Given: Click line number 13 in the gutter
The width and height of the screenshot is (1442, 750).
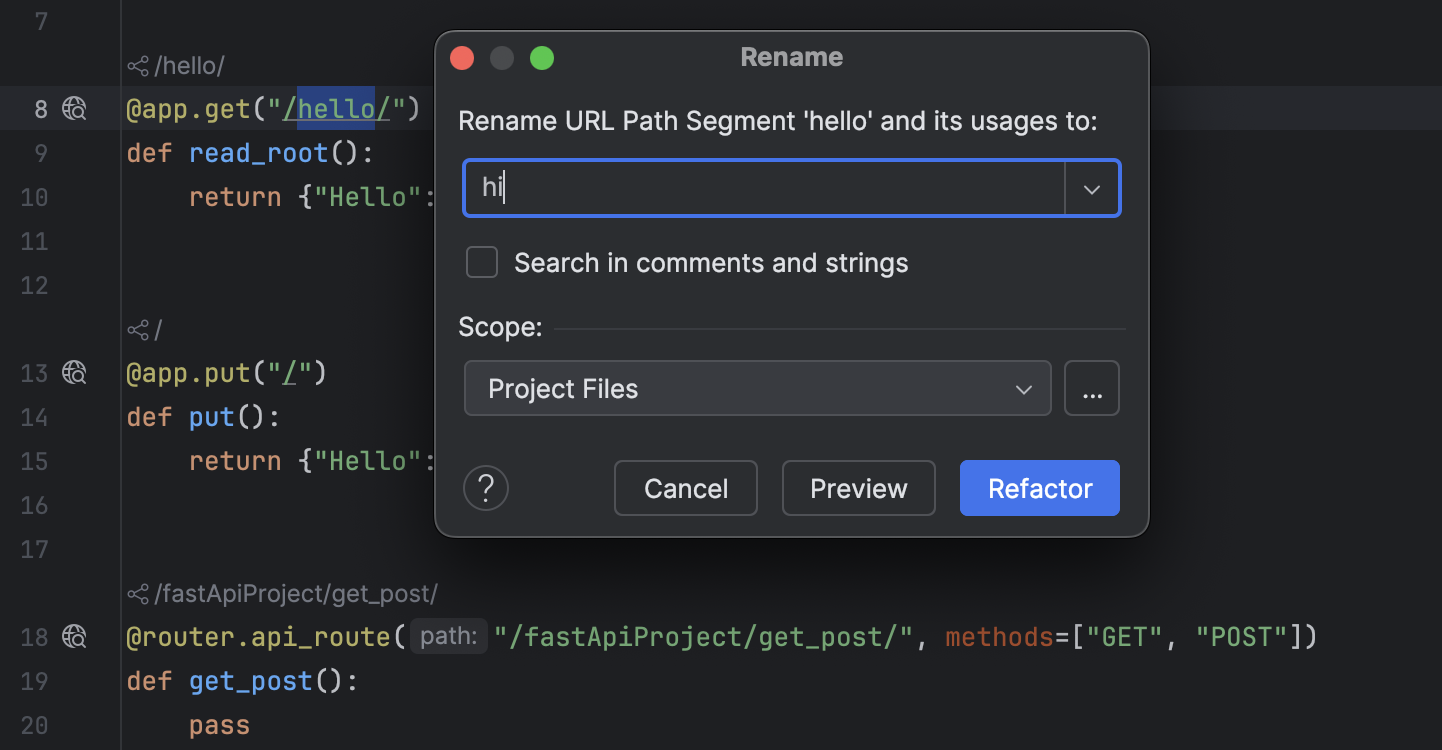Looking at the screenshot, I should pyautogui.click(x=34, y=372).
